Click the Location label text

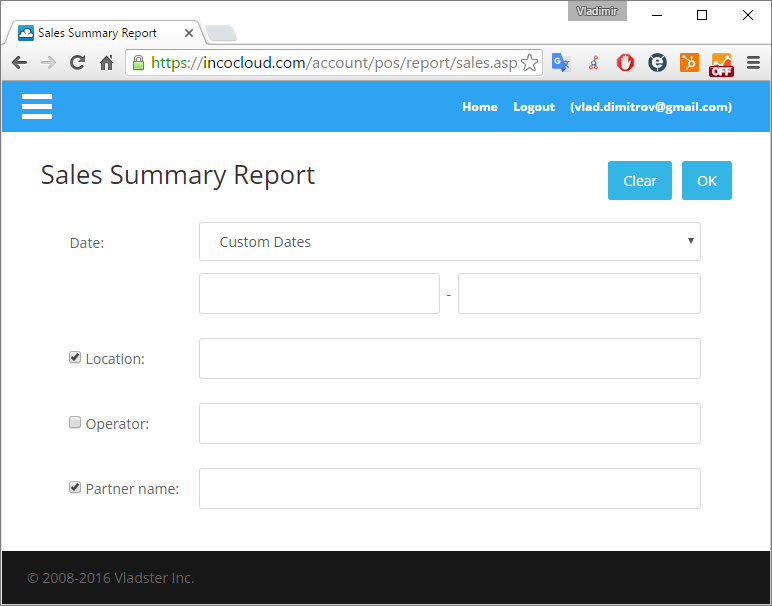click(115, 359)
